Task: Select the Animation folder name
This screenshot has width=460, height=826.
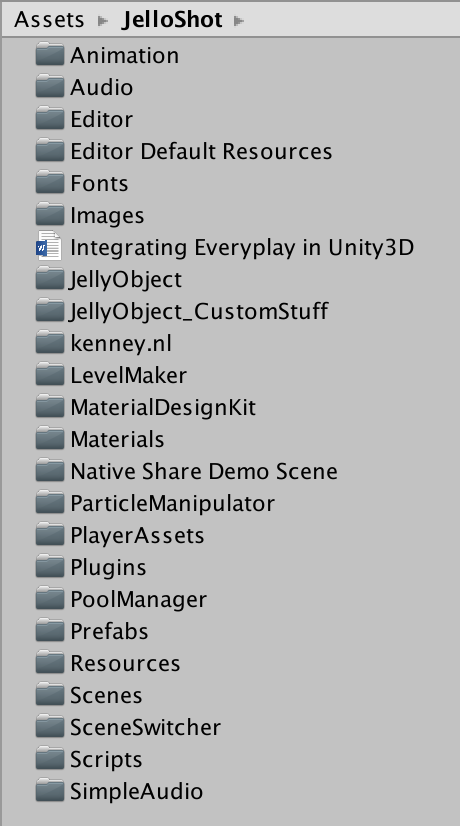Action: pyautogui.click(x=124, y=55)
